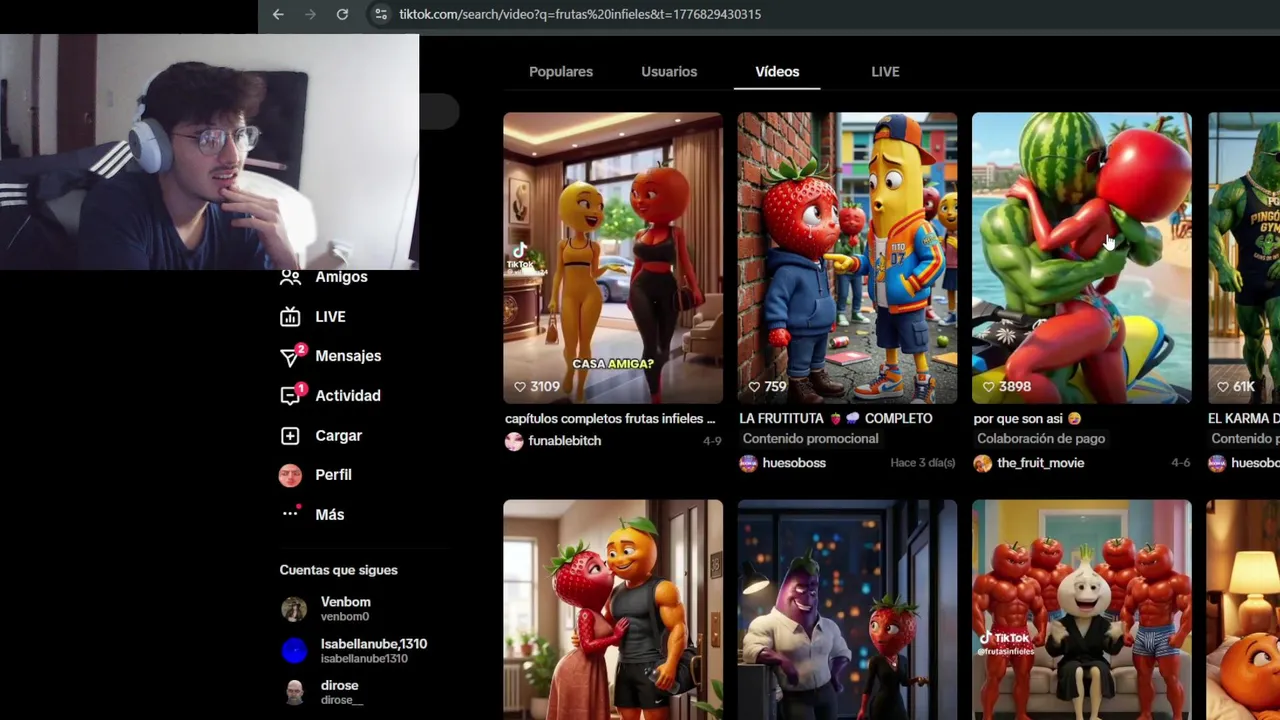The image size is (1280, 720).
Task: Click the Cargar plus icon
Action: point(290,436)
